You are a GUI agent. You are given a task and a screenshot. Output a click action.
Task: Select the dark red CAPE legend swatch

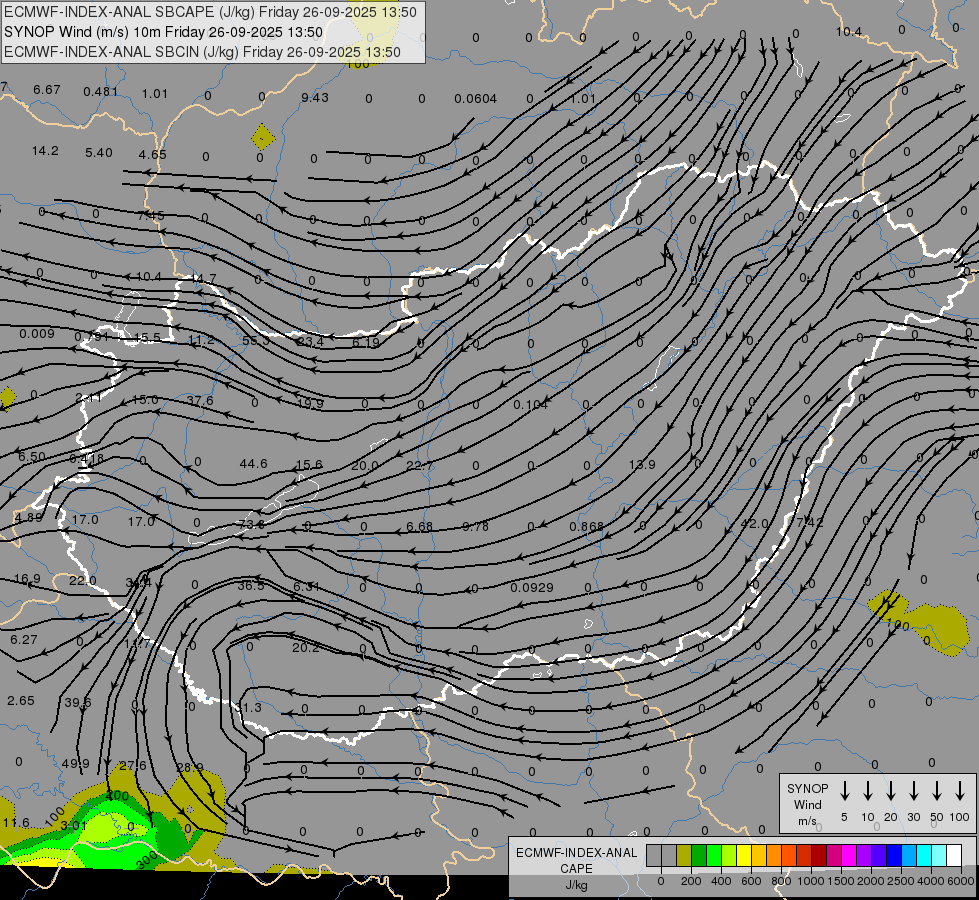point(819,856)
